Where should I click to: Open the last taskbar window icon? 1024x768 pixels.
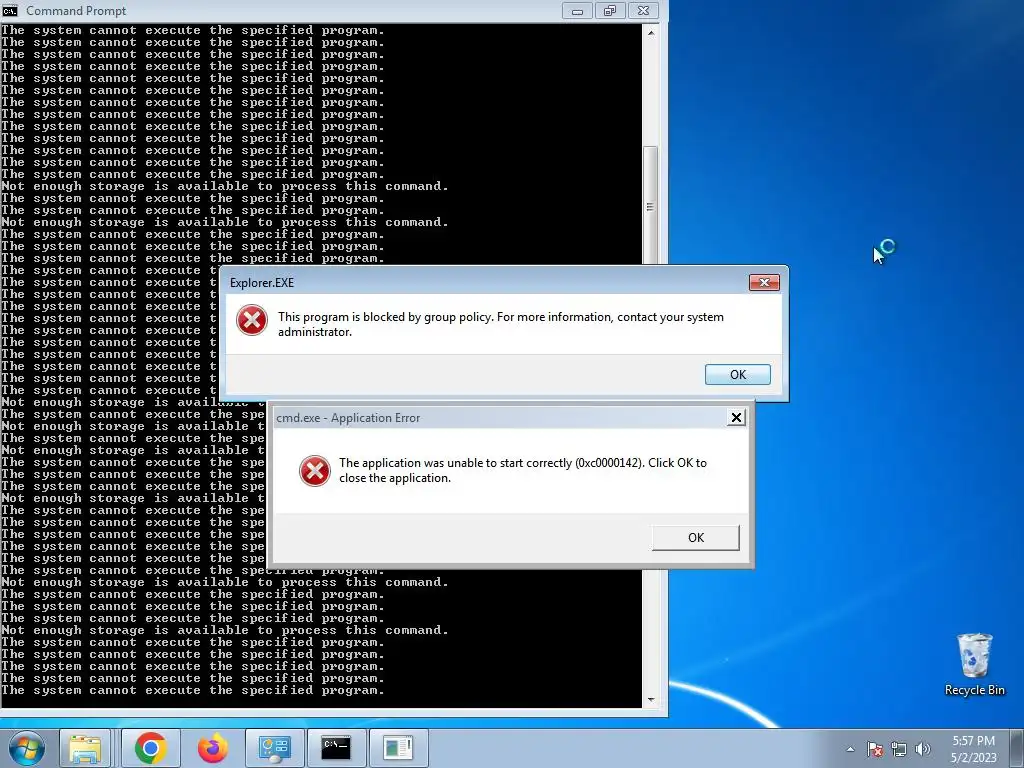pos(398,748)
